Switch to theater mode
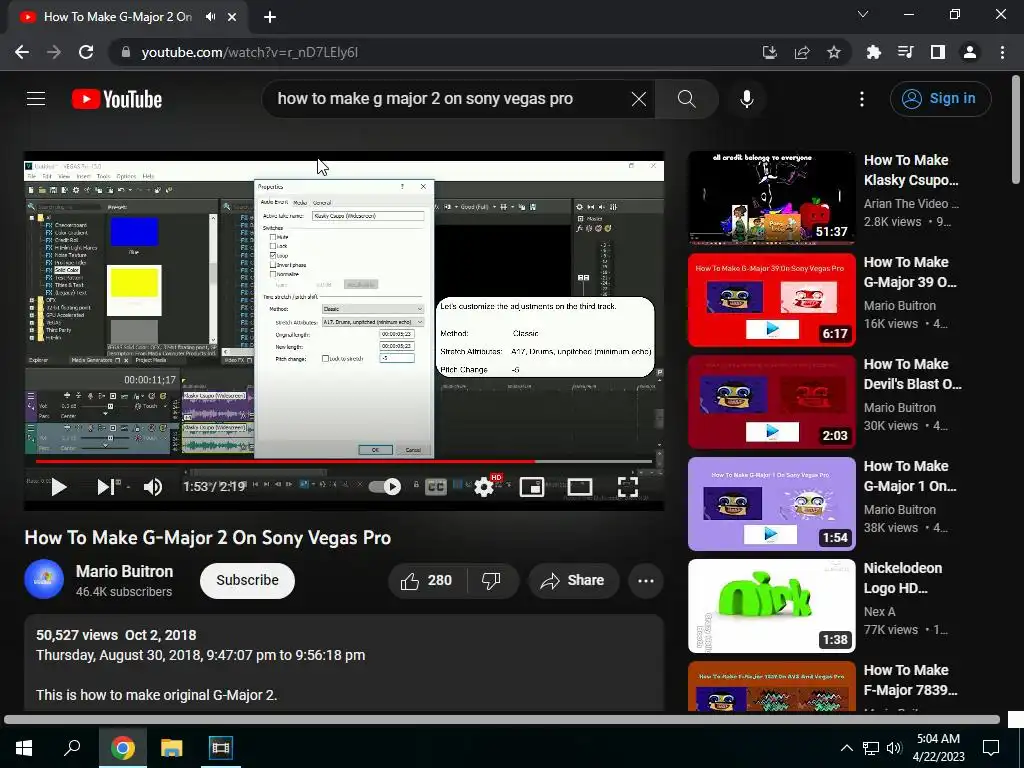This screenshot has height=768, width=1024. tap(580, 487)
